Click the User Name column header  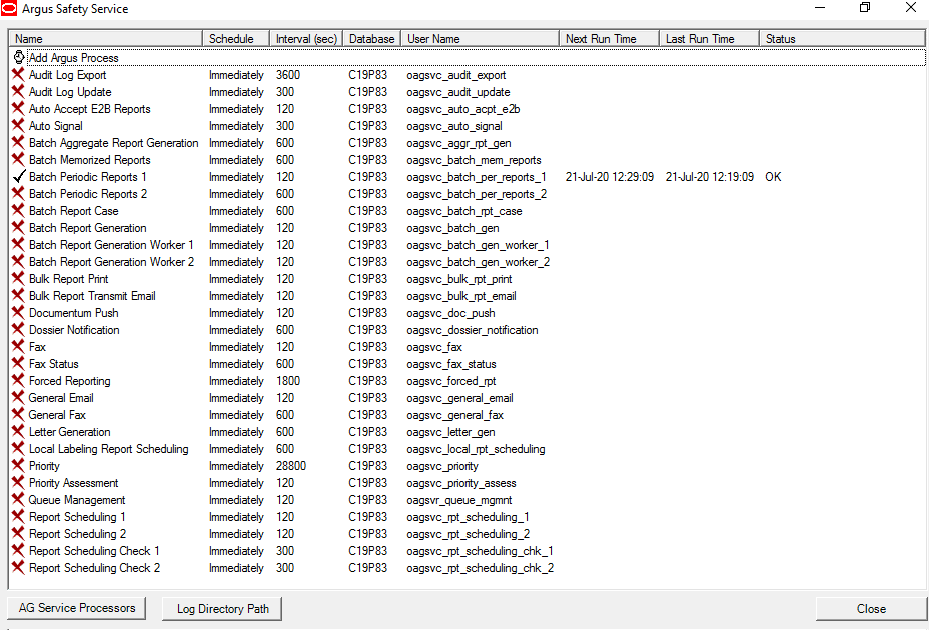[480, 39]
